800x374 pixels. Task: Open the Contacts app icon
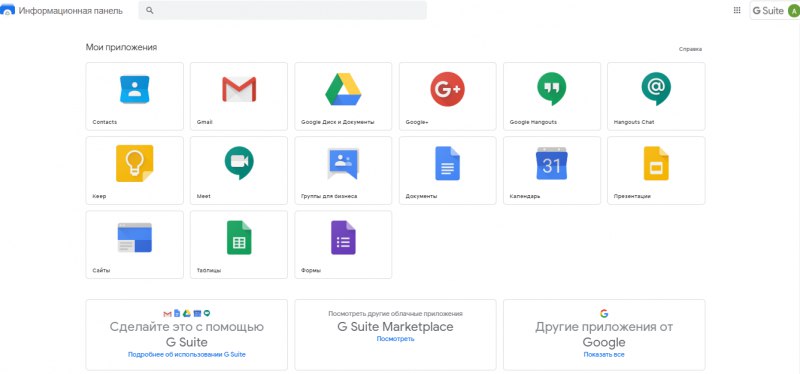[134, 89]
